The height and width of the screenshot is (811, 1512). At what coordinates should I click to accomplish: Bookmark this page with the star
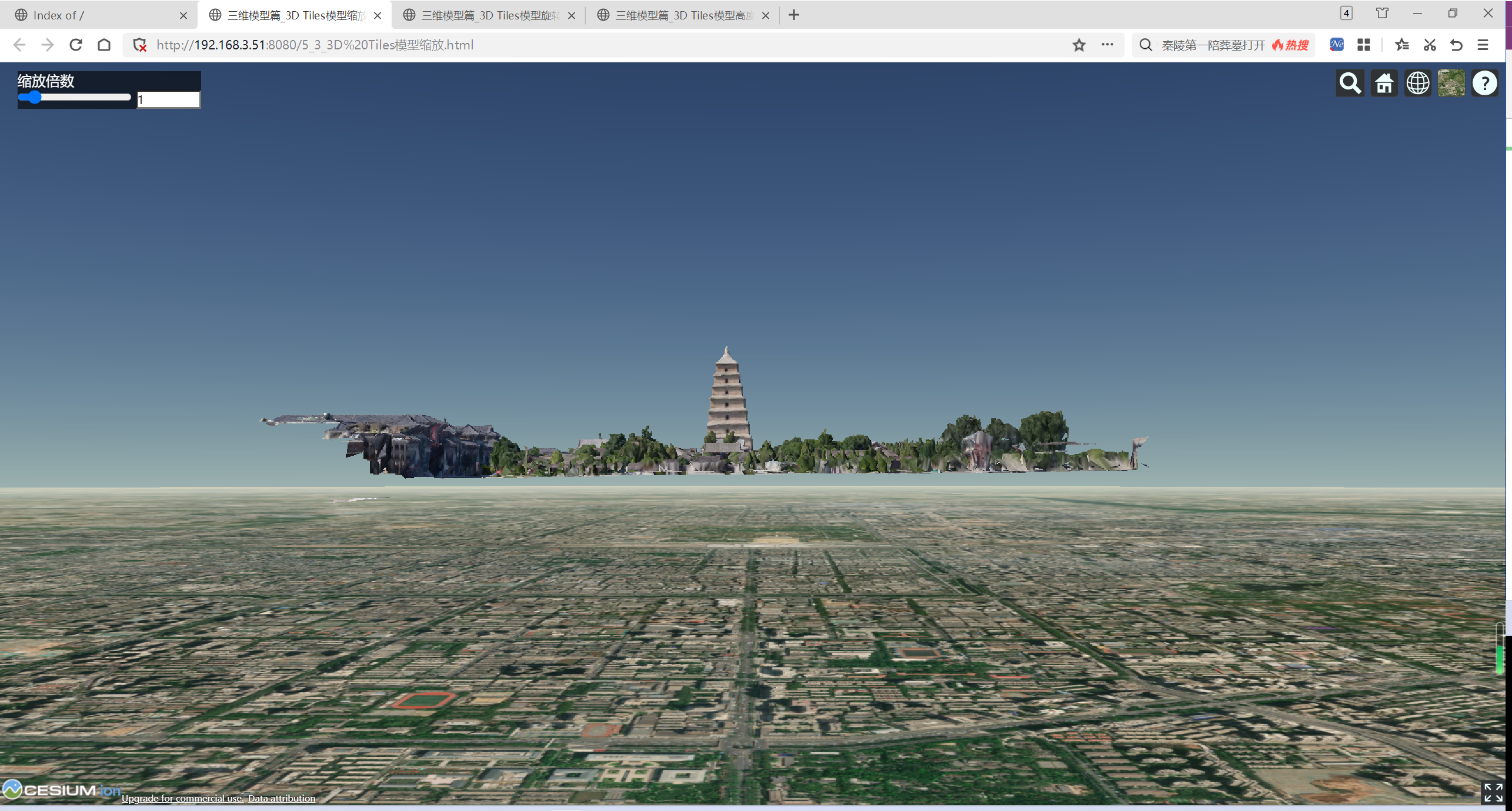point(1079,45)
